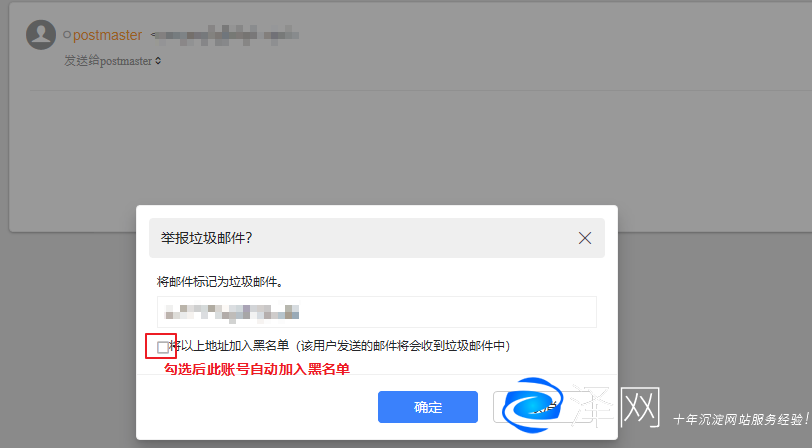Click the 发送给postmaster recipient text
Viewport: 812px width, 448px height.
coord(108,61)
